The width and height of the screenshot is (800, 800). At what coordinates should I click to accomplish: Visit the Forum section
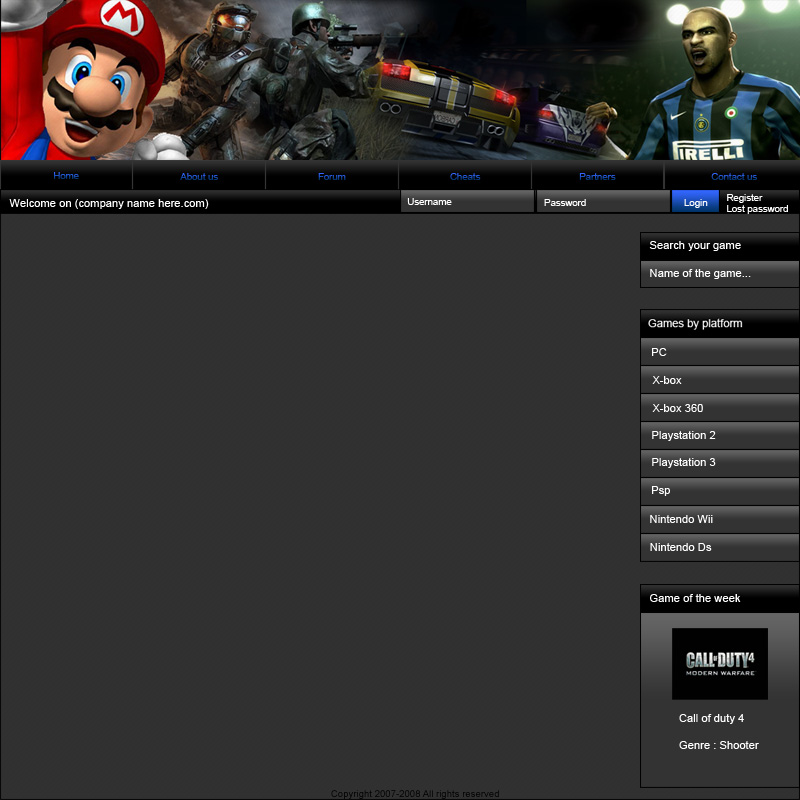332,177
